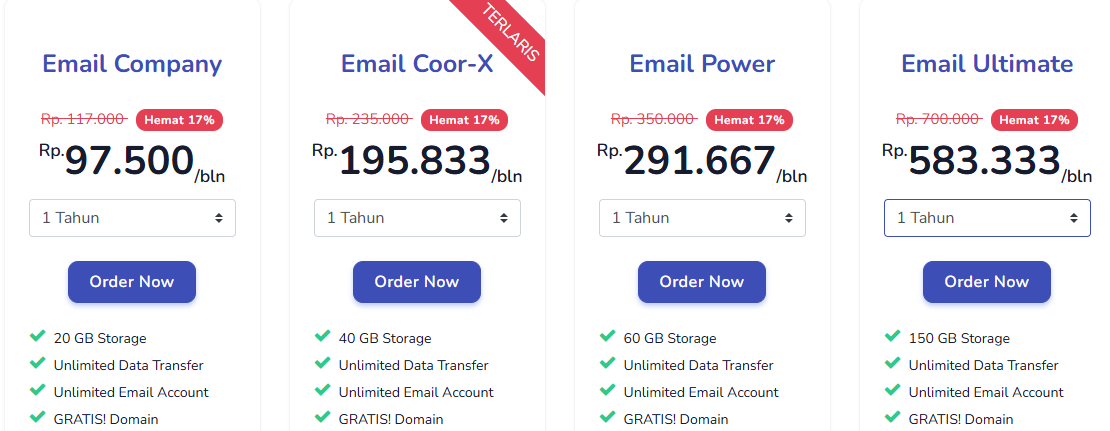Image resolution: width=1110 pixels, height=431 pixels.
Task: Click Hemat 17% badge on Email Company
Action: click(179, 120)
